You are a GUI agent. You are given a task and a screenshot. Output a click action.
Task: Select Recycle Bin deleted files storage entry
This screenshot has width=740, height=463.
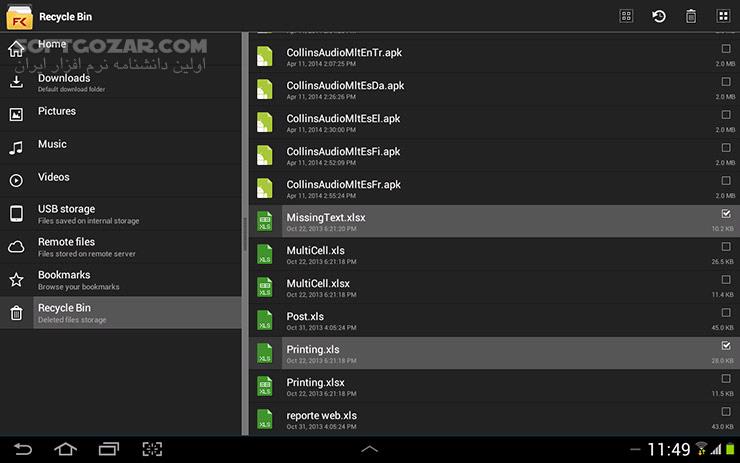(x=121, y=312)
